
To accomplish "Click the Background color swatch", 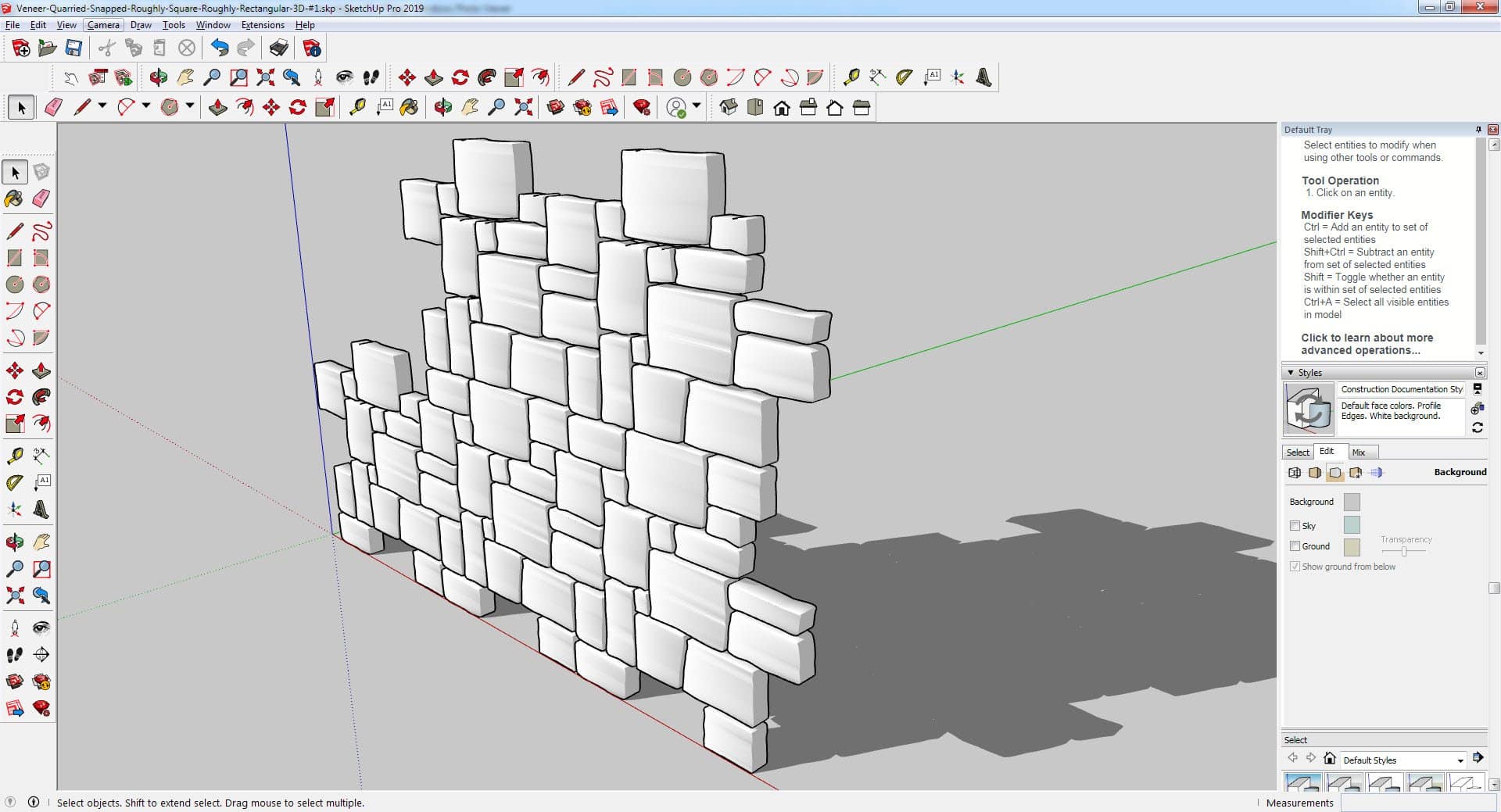I will coord(1351,502).
